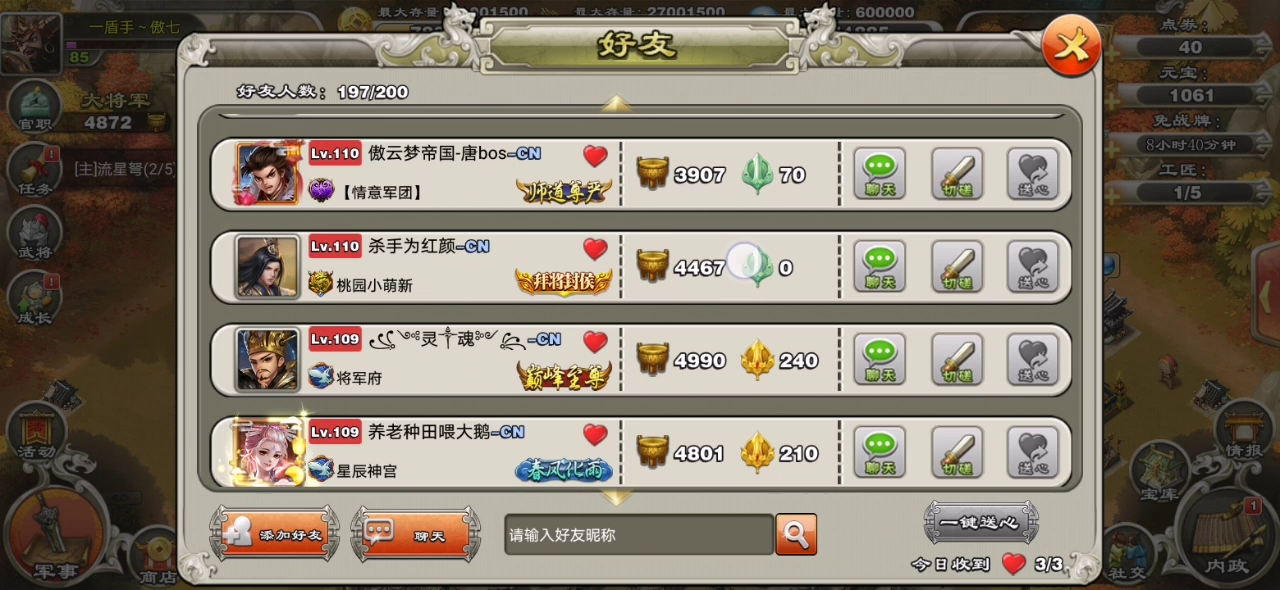Open the 官职 side menu
1280x590 pixels.
pyautogui.click(x=34, y=108)
